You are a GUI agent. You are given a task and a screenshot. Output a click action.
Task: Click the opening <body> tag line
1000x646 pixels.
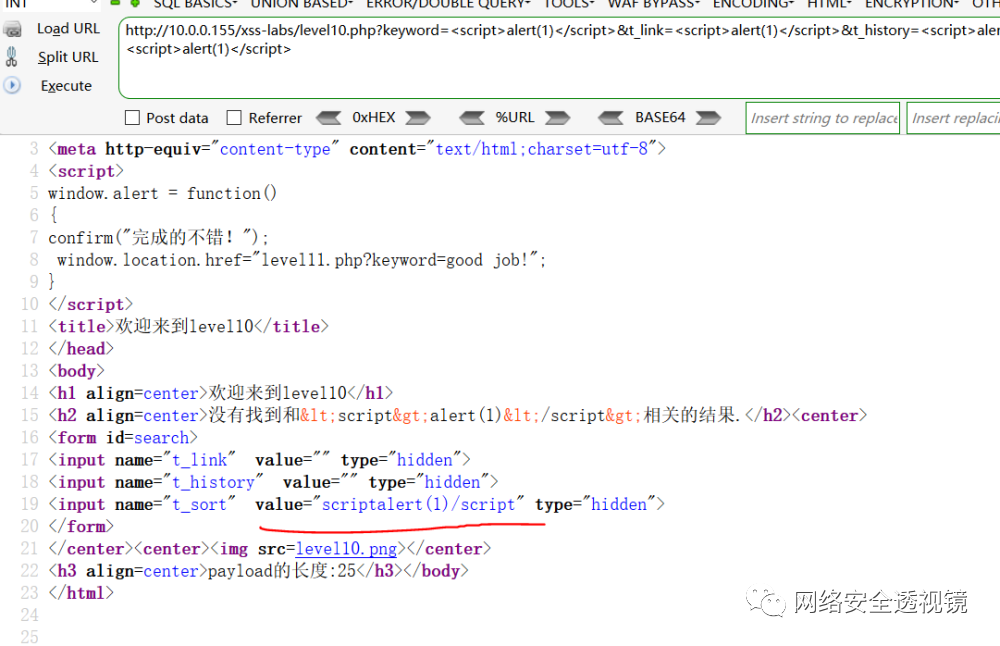coord(77,371)
